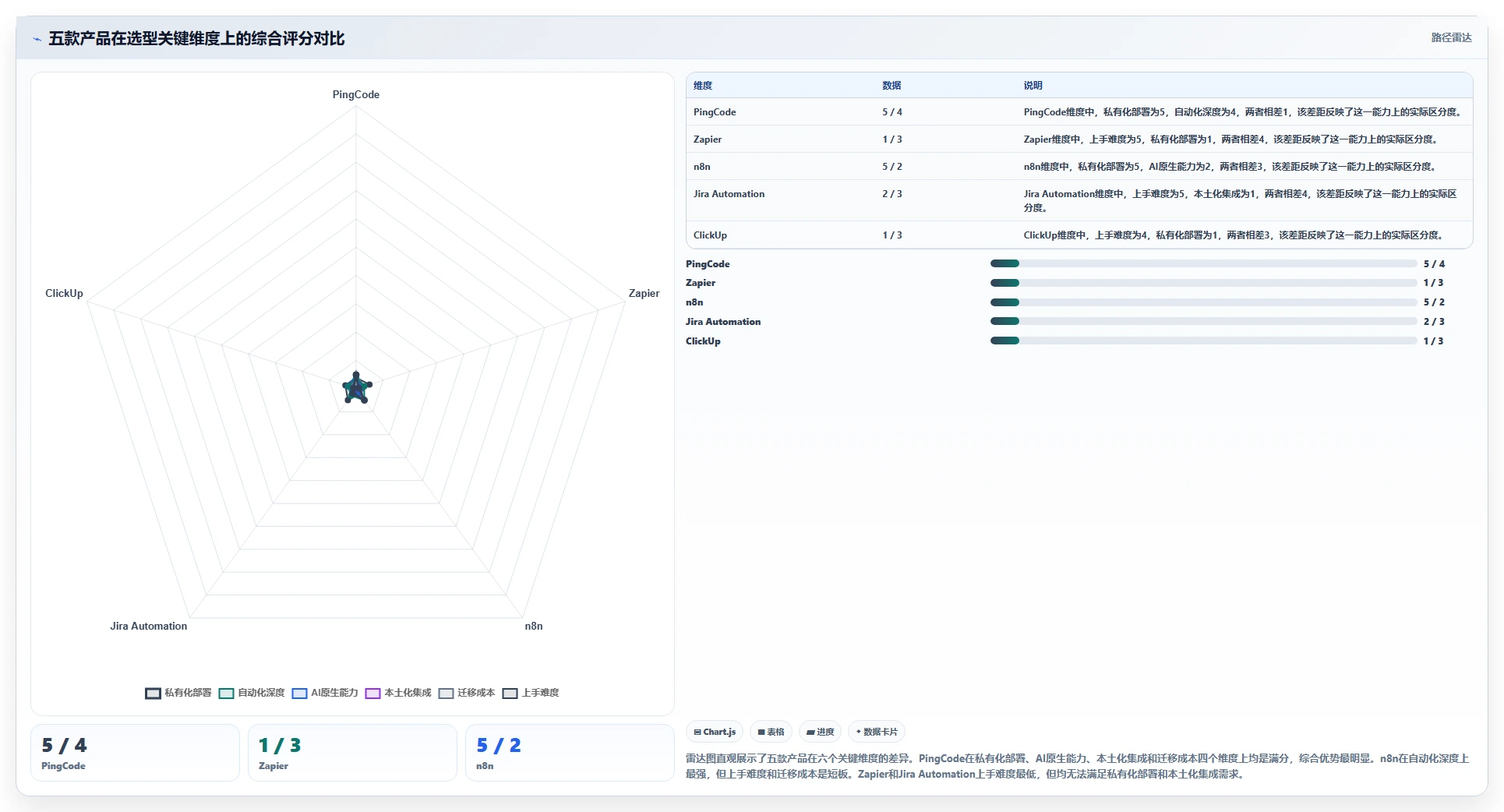Toggle the 上手难度 legend series
The width and height of the screenshot is (1504, 812).
531,693
